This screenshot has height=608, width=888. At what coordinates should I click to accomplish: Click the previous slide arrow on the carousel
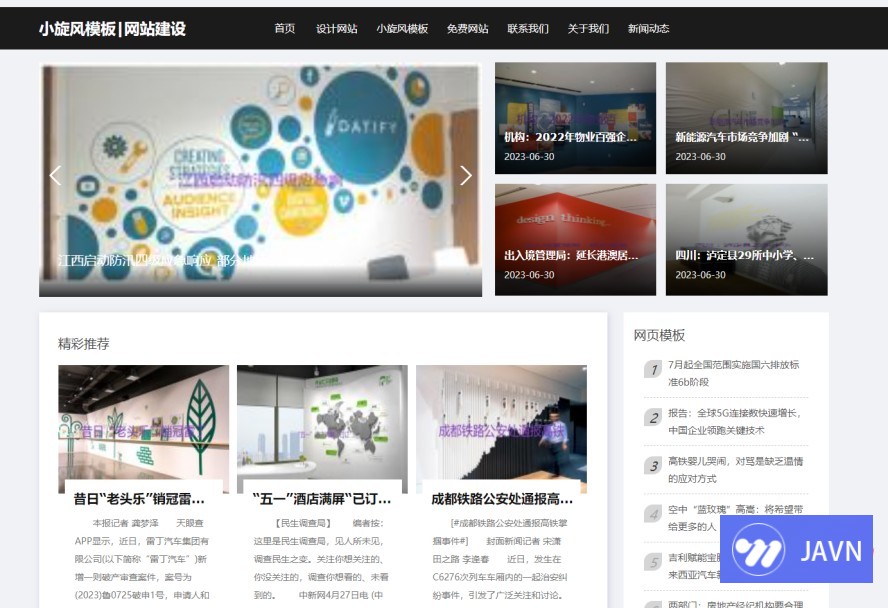[55, 175]
